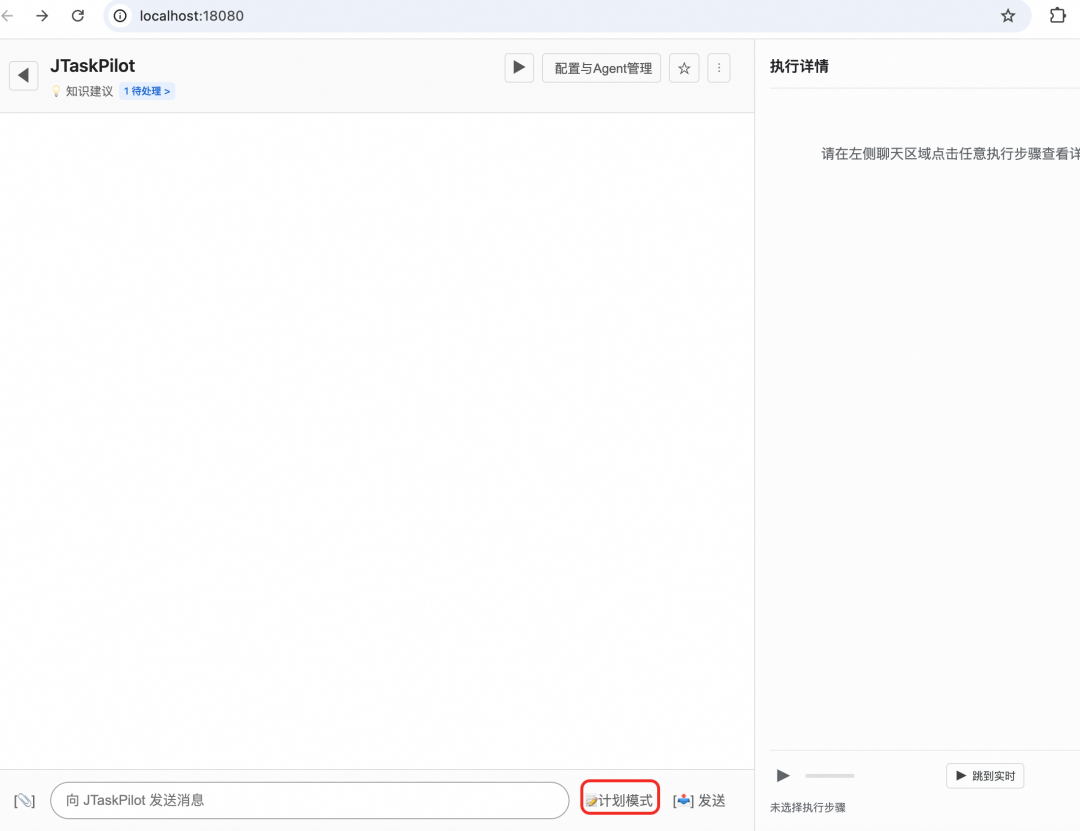This screenshot has width=1080, height=831.
Task: Click the back triangle button beside JTaskPilot
Action: click(x=23, y=75)
